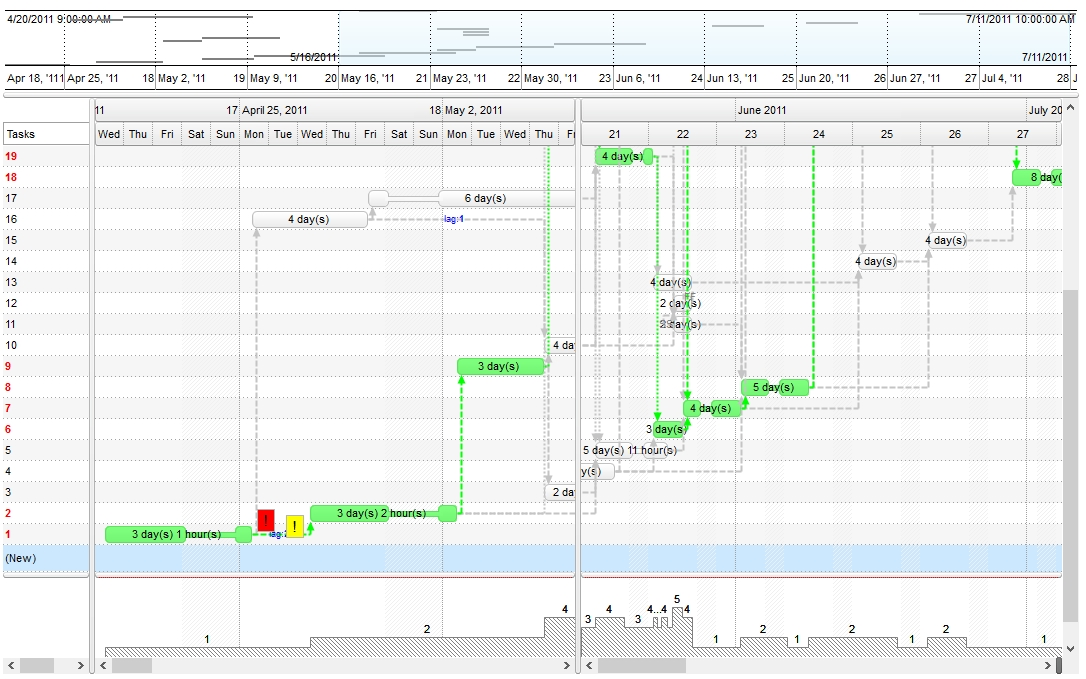
Task: Click the red exclamation flag on task 1
Action: (266, 521)
